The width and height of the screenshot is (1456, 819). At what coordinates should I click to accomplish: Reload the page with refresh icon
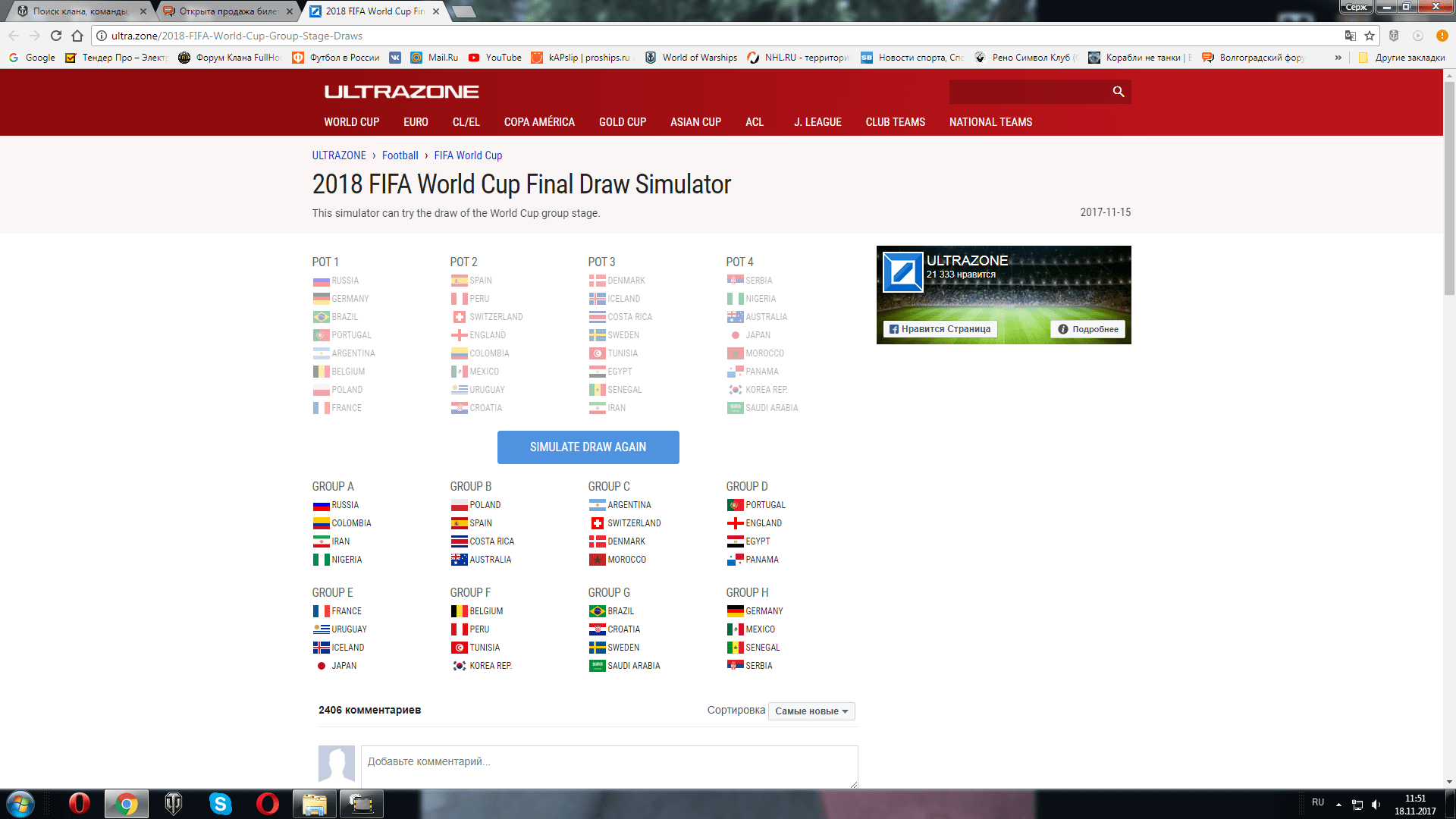click(x=56, y=36)
